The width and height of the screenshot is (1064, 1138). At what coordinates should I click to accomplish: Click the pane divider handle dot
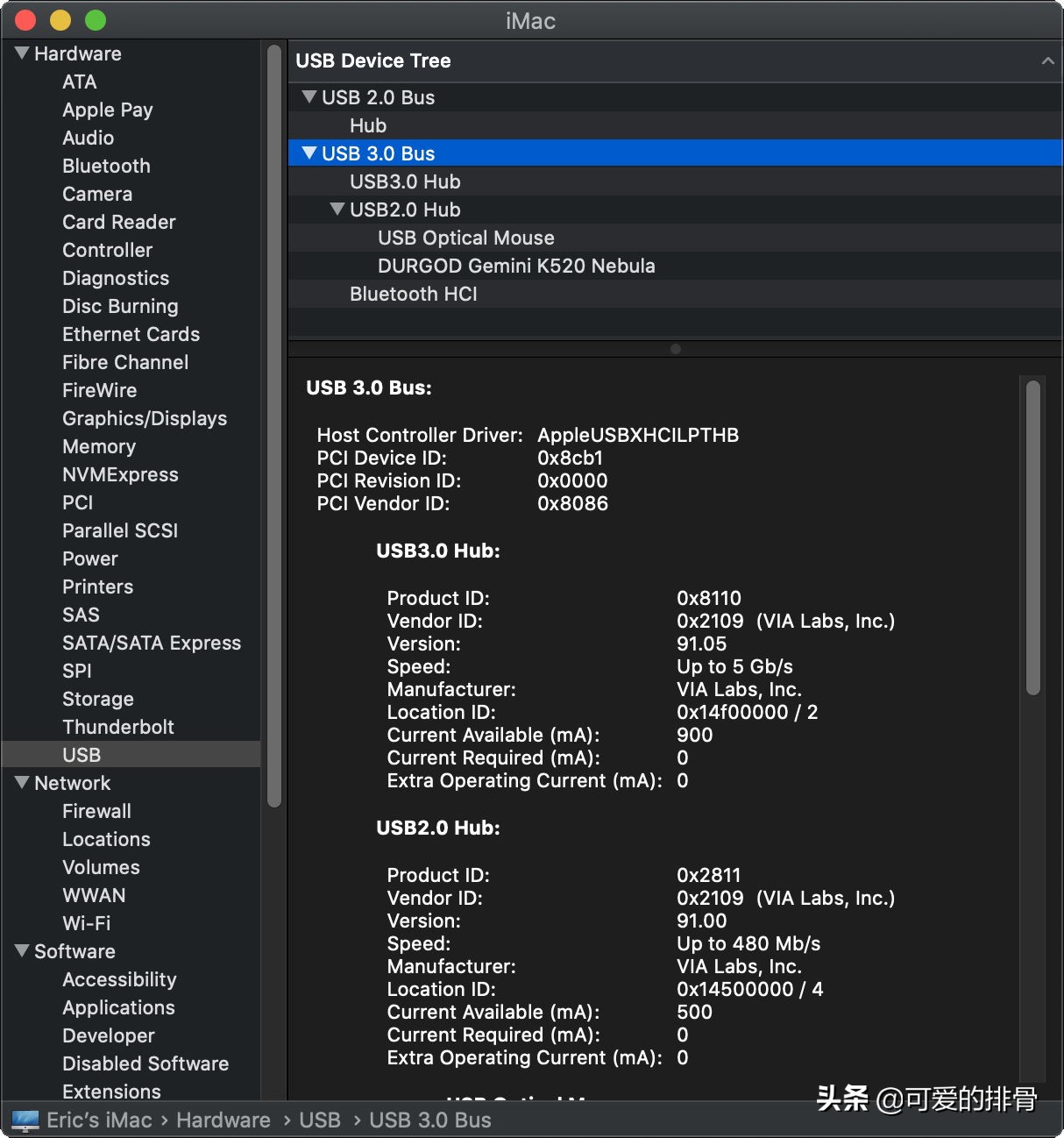coord(675,349)
